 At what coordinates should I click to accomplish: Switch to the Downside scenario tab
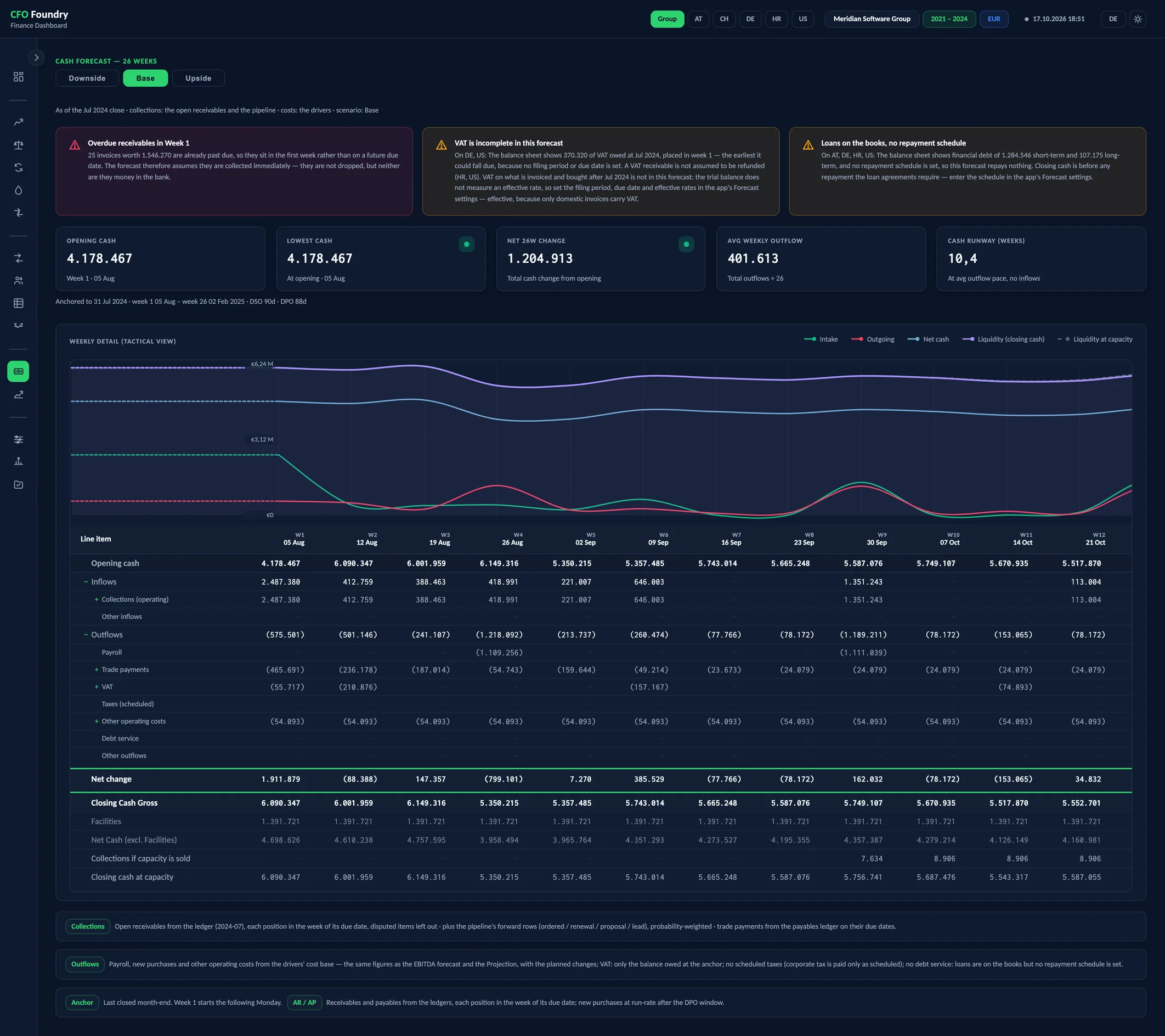pyautogui.click(x=87, y=78)
